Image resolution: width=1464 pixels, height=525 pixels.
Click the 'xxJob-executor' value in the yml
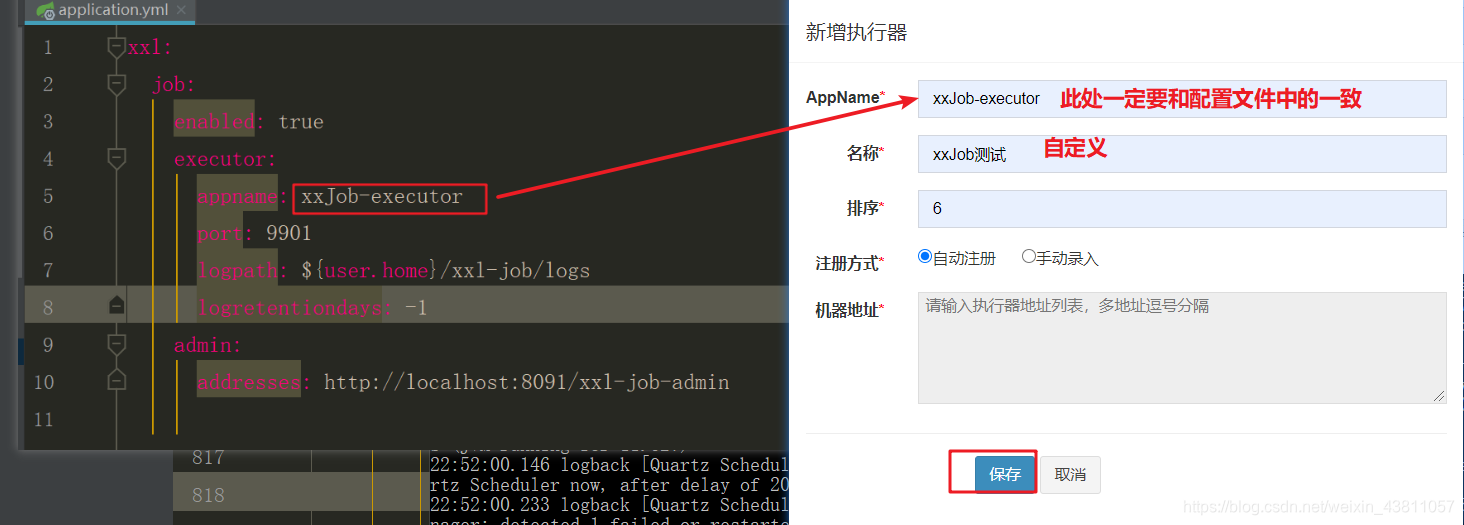pos(382,197)
